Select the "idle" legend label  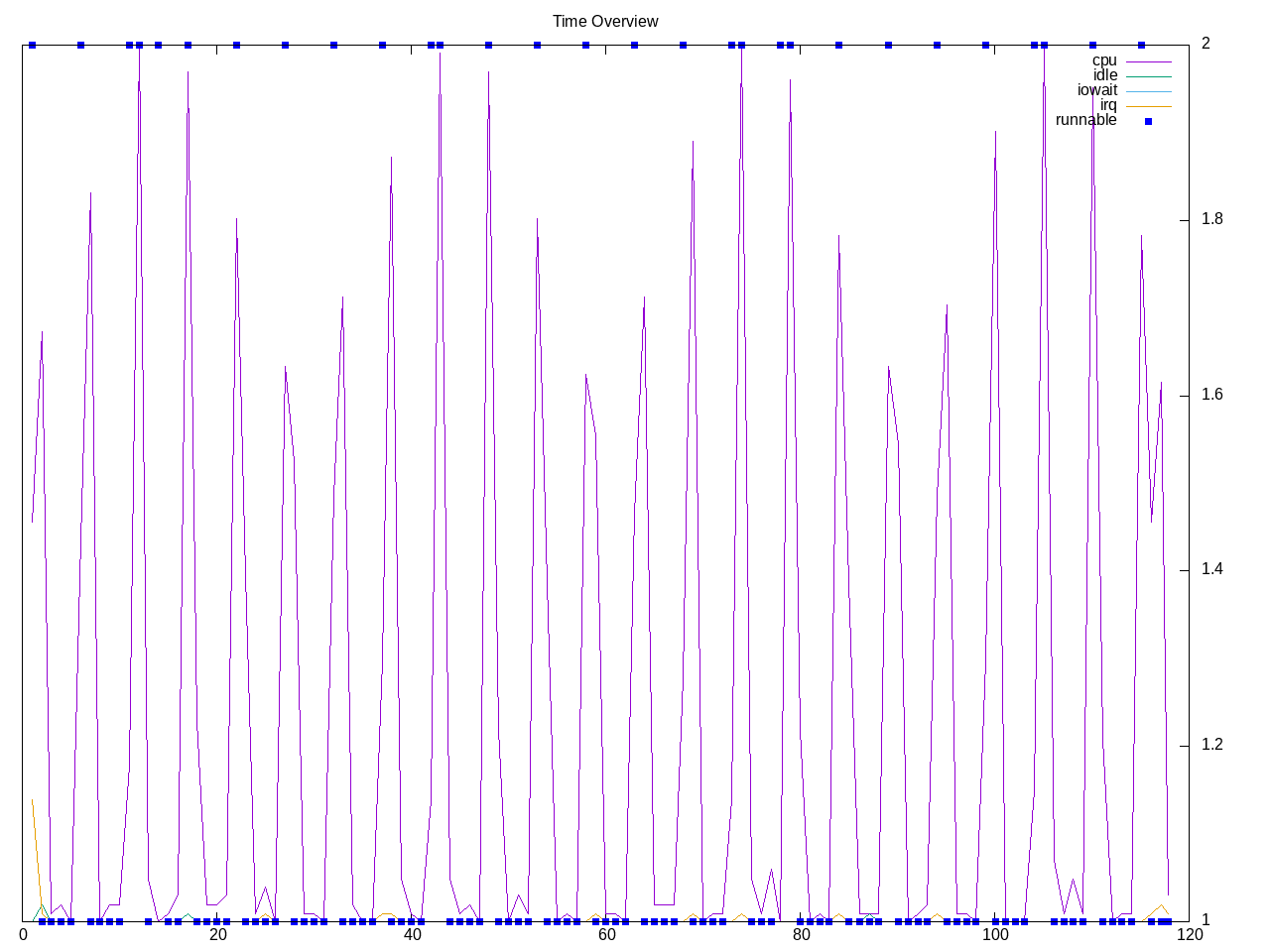tap(1104, 75)
